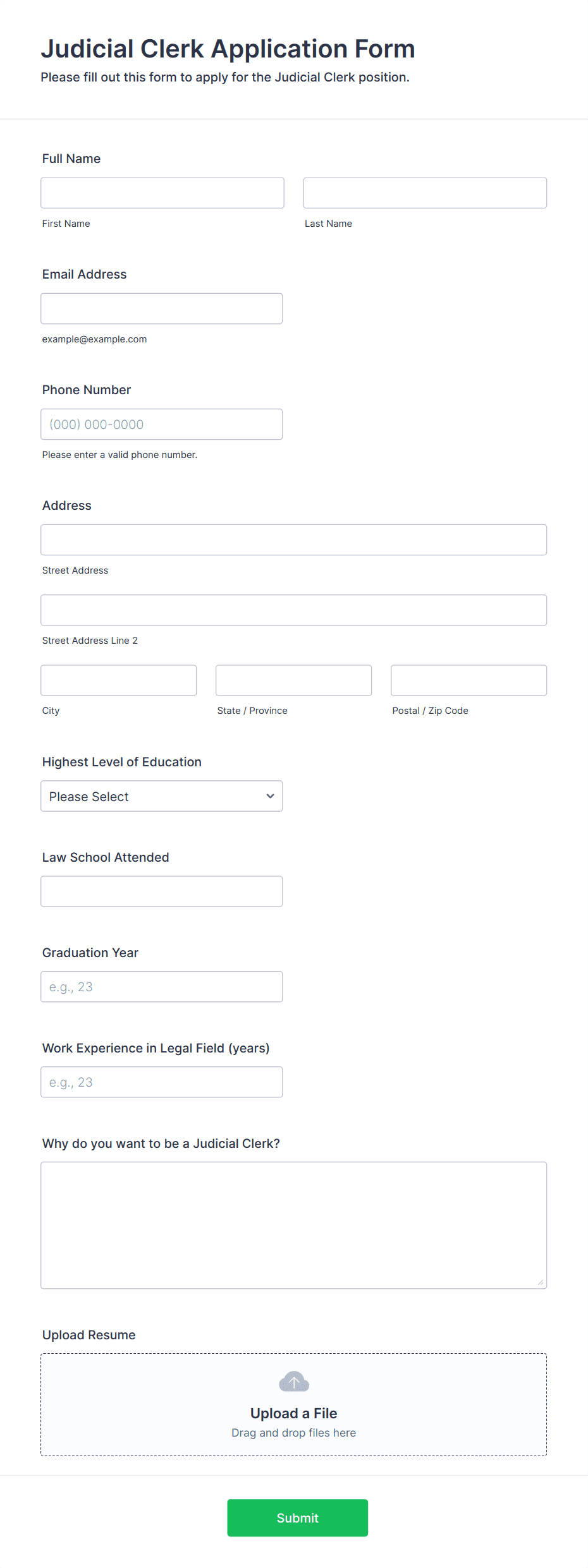Viewport: 588px width, 1568px height.
Task: Select the Phone Number field
Action: [x=162, y=424]
